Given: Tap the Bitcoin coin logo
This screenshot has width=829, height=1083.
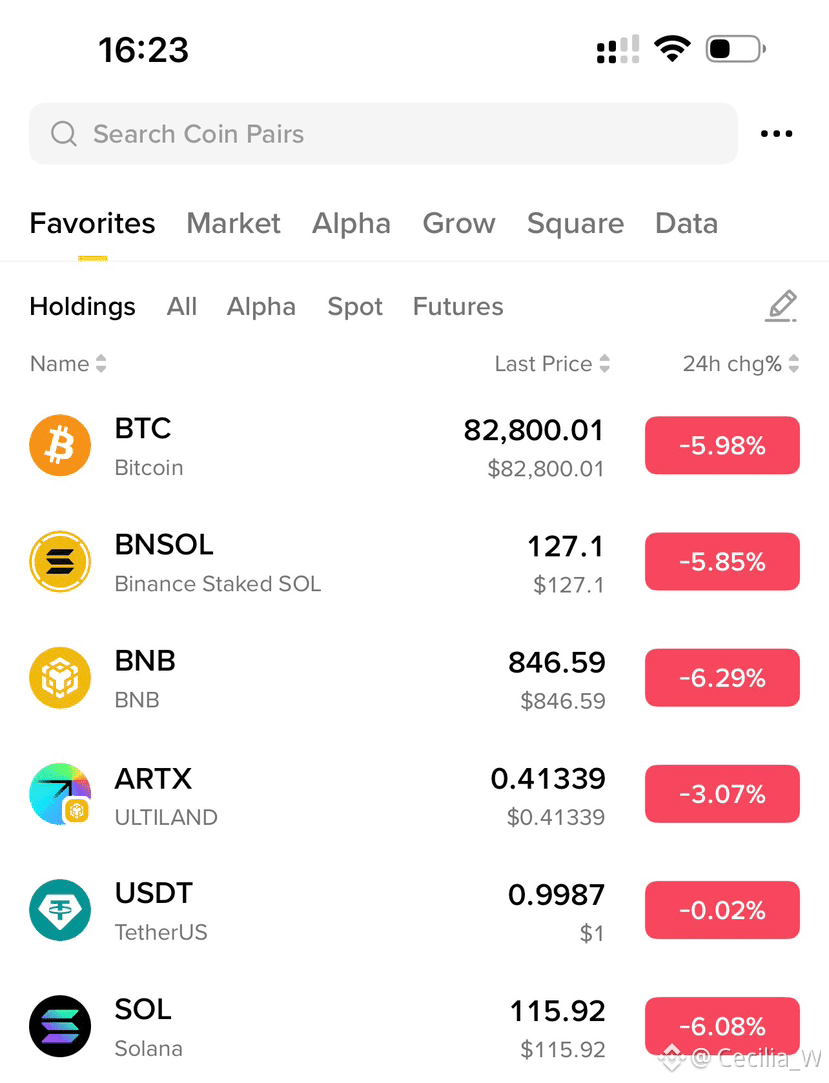Looking at the screenshot, I should tap(60, 445).
